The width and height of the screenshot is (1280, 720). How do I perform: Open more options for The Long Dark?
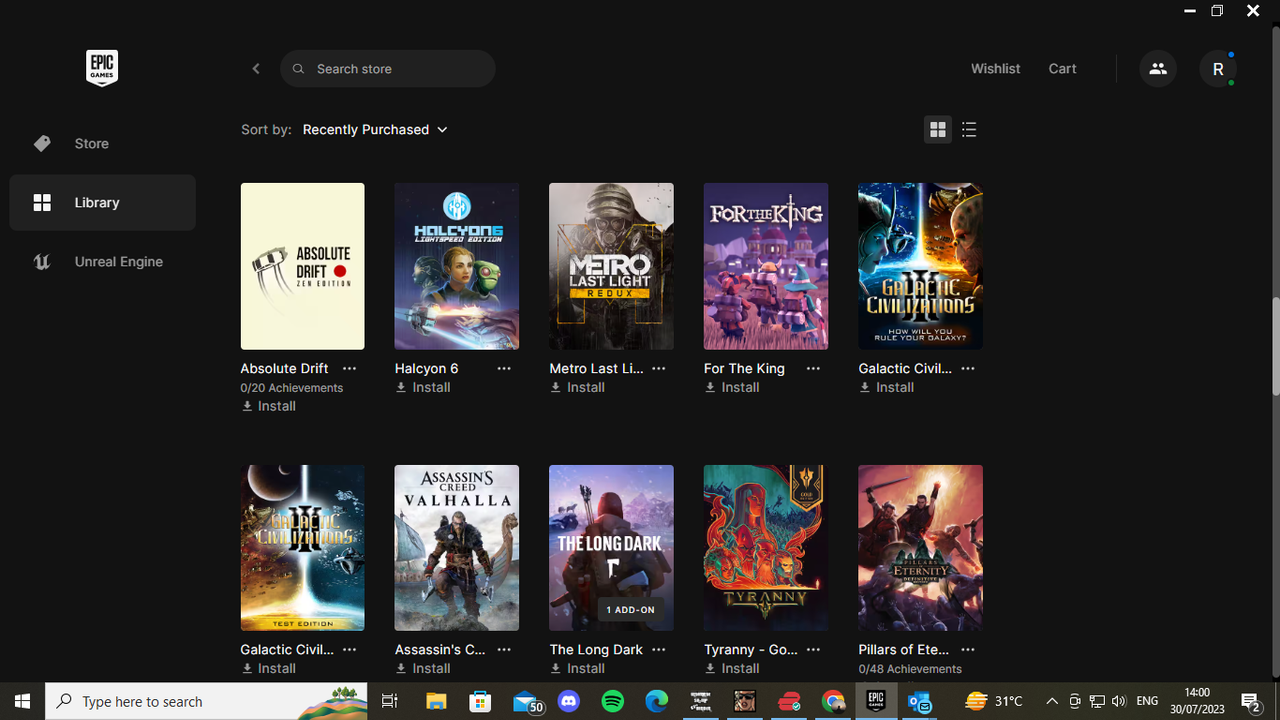(659, 650)
